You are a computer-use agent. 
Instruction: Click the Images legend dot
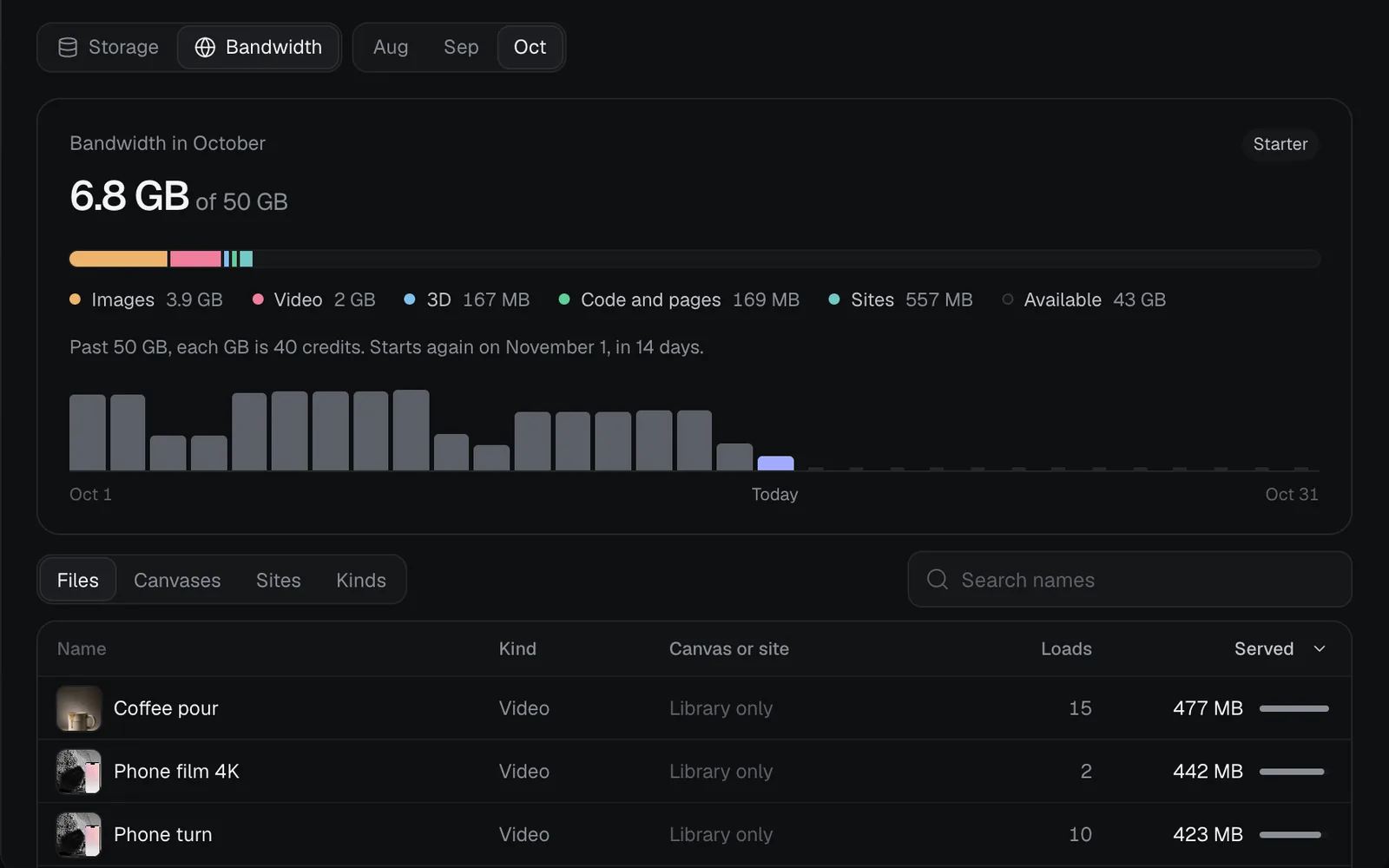coord(75,299)
